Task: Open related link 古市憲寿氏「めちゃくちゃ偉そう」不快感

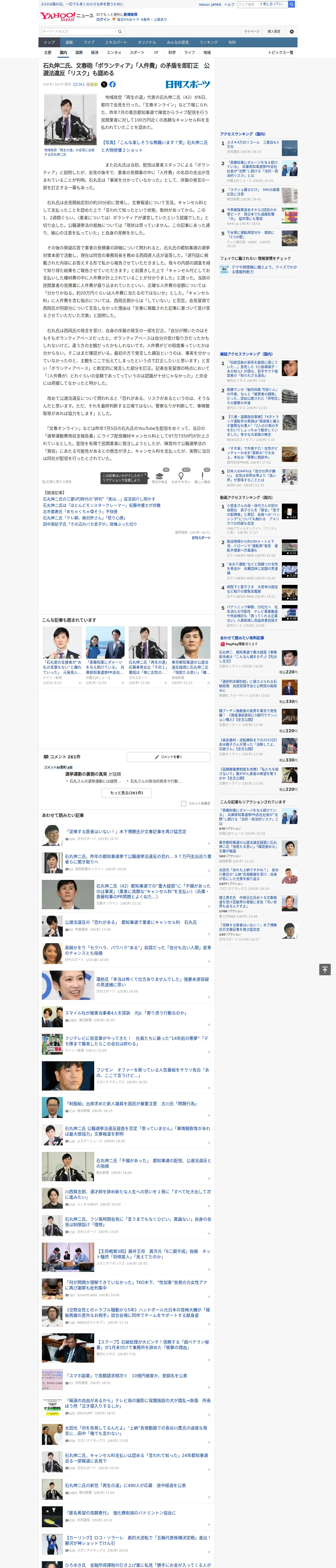Action: 80,512
